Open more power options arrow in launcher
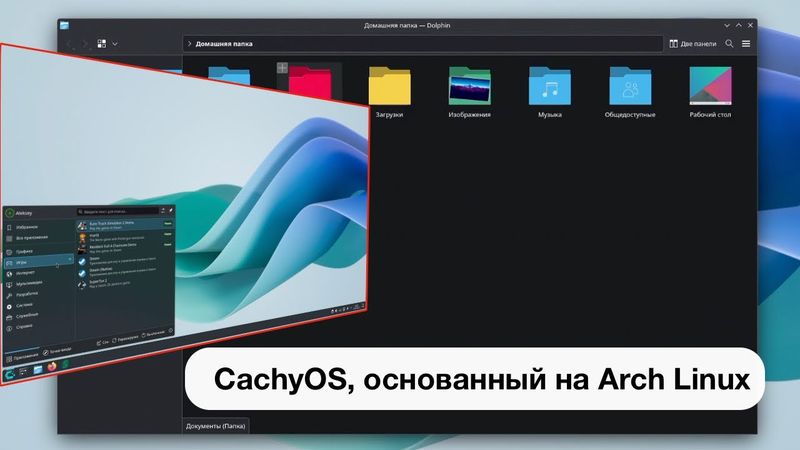The image size is (800, 450). coord(171,331)
